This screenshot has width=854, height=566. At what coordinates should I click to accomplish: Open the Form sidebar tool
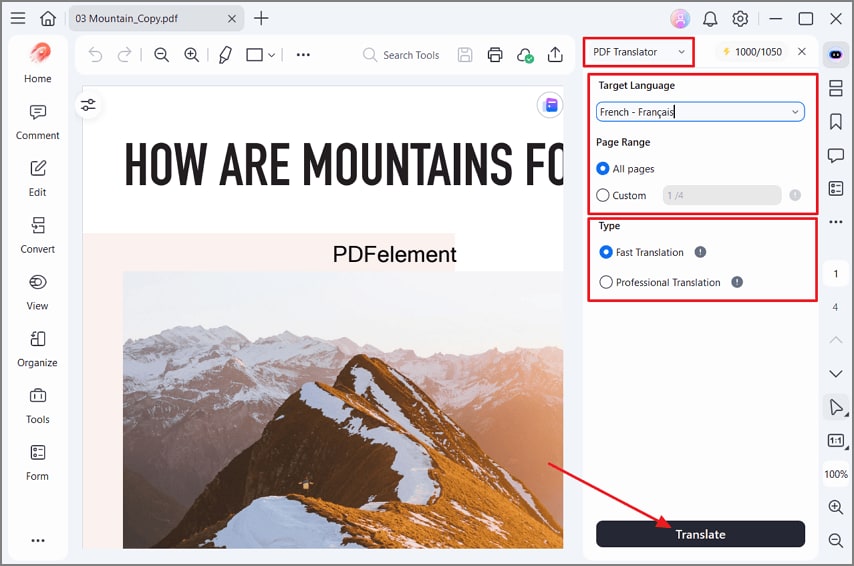tap(38, 462)
